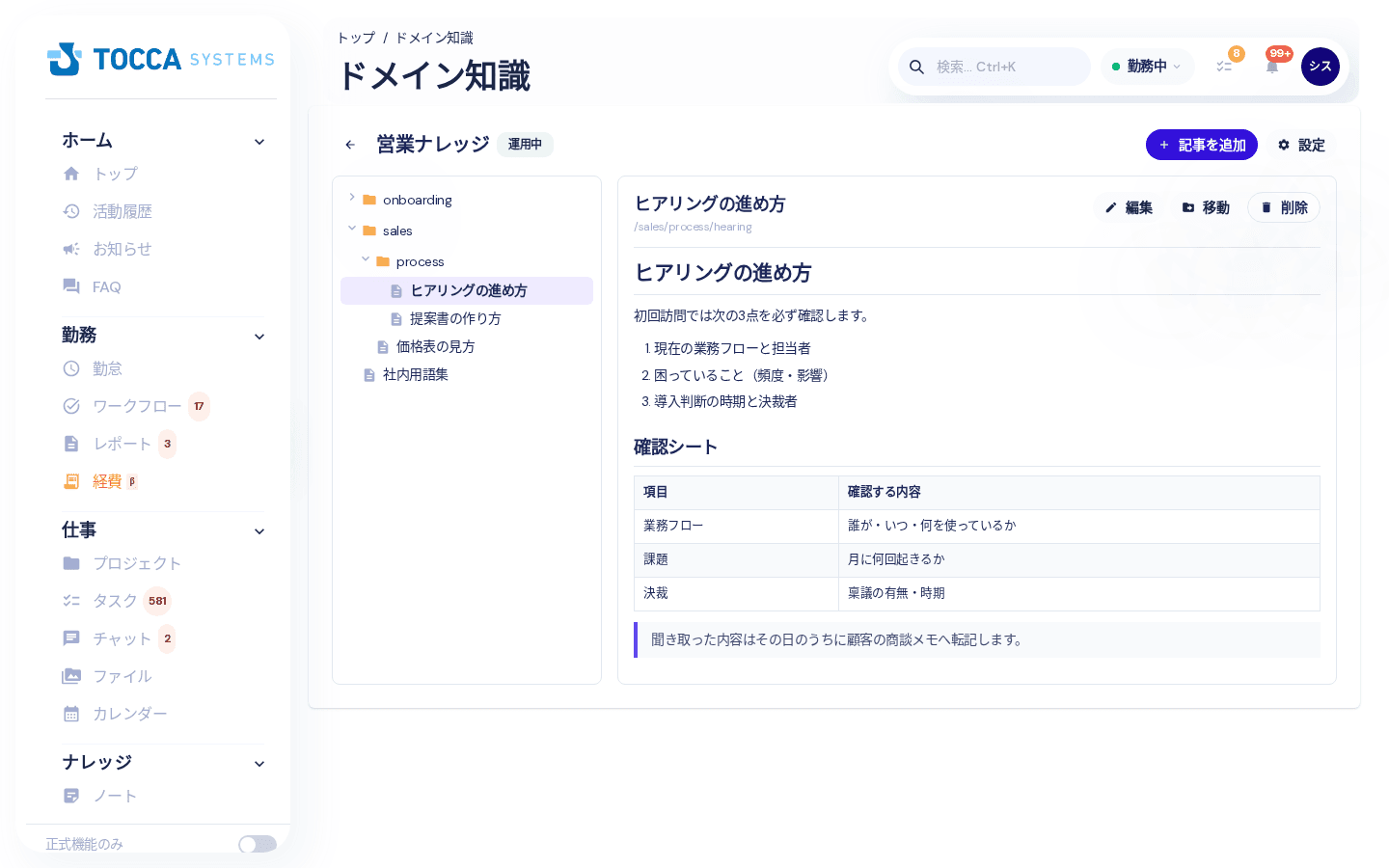The width and height of the screenshot is (1389, 868).
Task: Open レポート document icon
Action: [x=71, y=444]
